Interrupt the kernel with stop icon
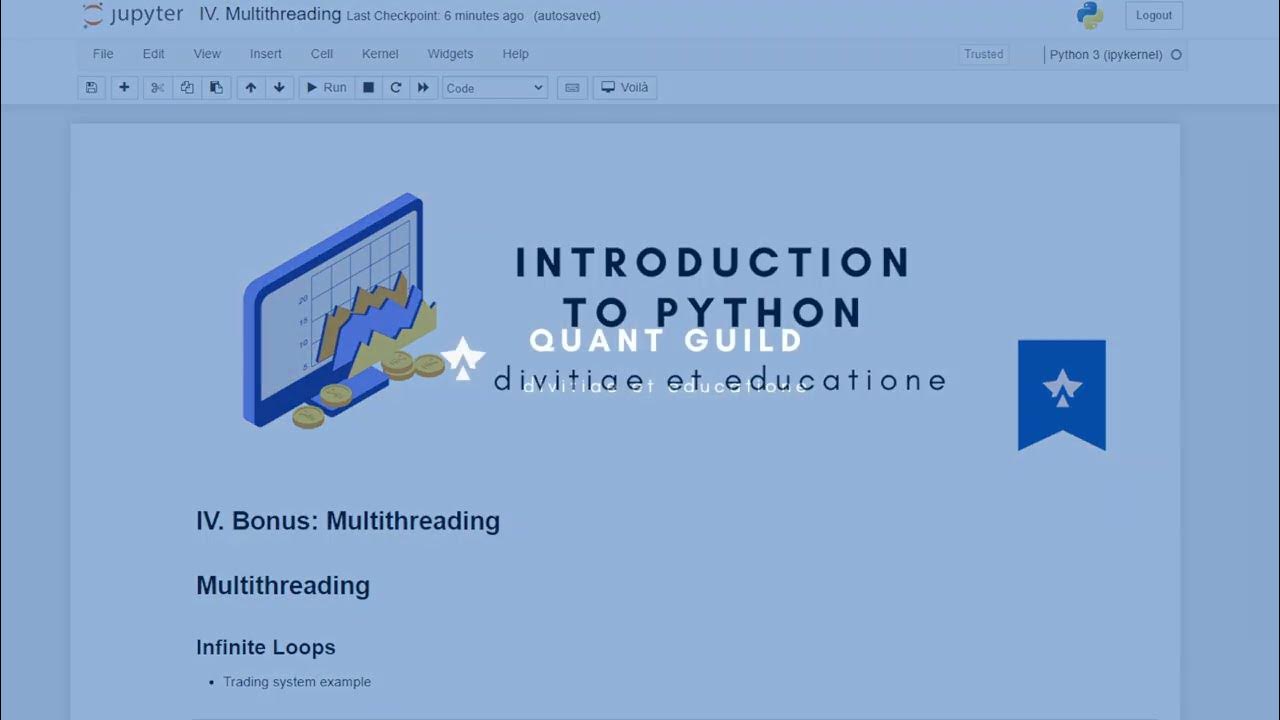Image resolution: width=1280 pixels, height=720 pixels. click(368, 88)
